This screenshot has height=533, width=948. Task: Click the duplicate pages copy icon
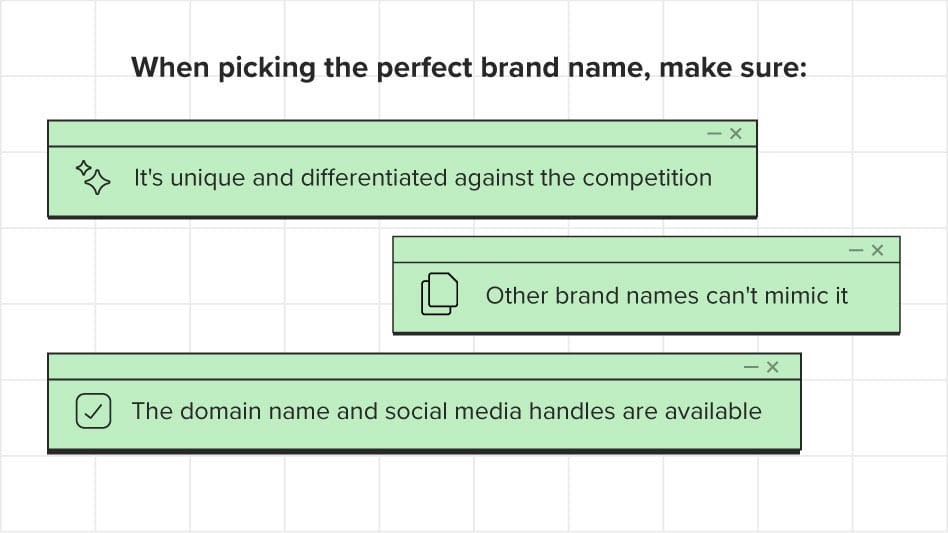[440, 294]
